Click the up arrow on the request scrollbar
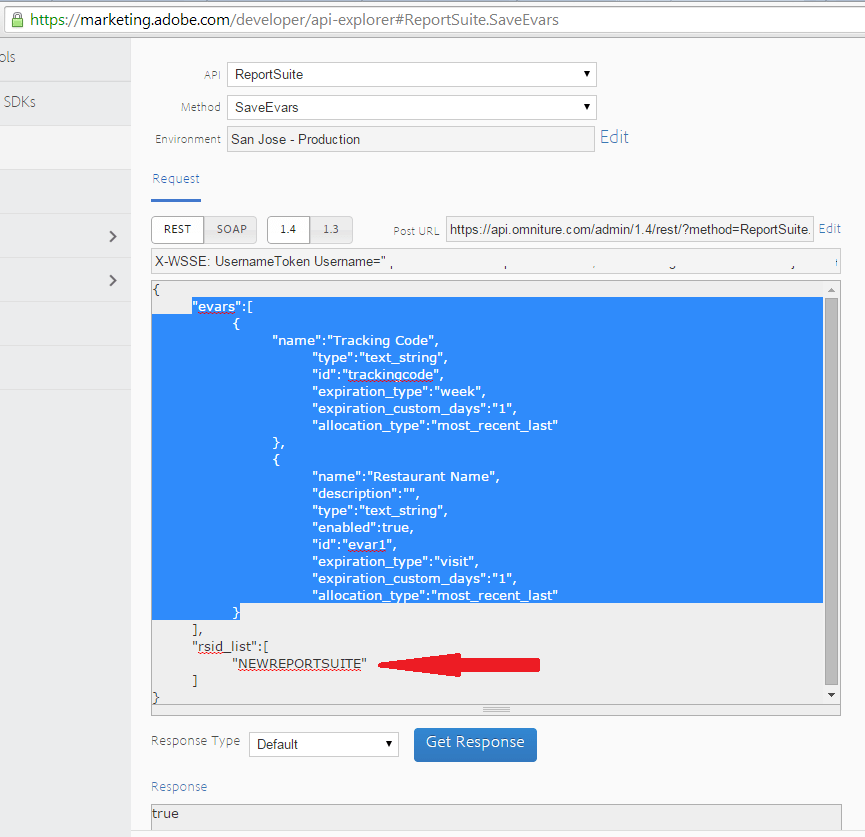 pyautogui.click(x=831, y=290)
